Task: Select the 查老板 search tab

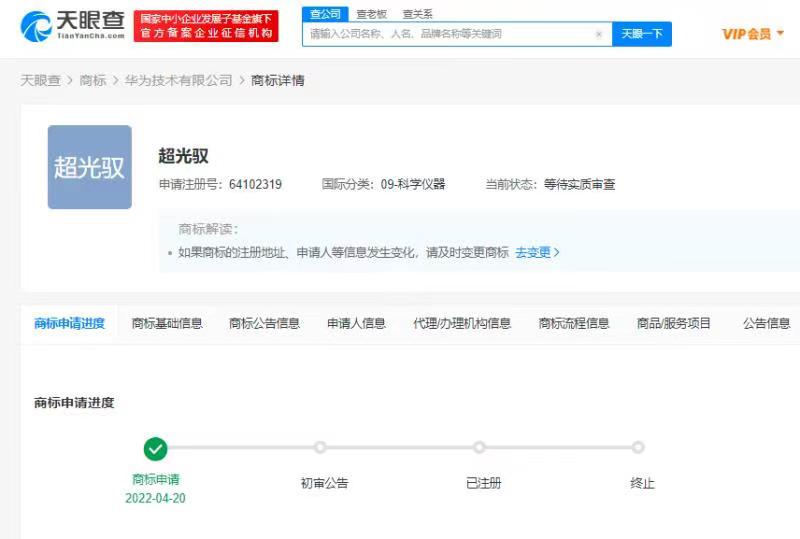Action: point(371,14)
